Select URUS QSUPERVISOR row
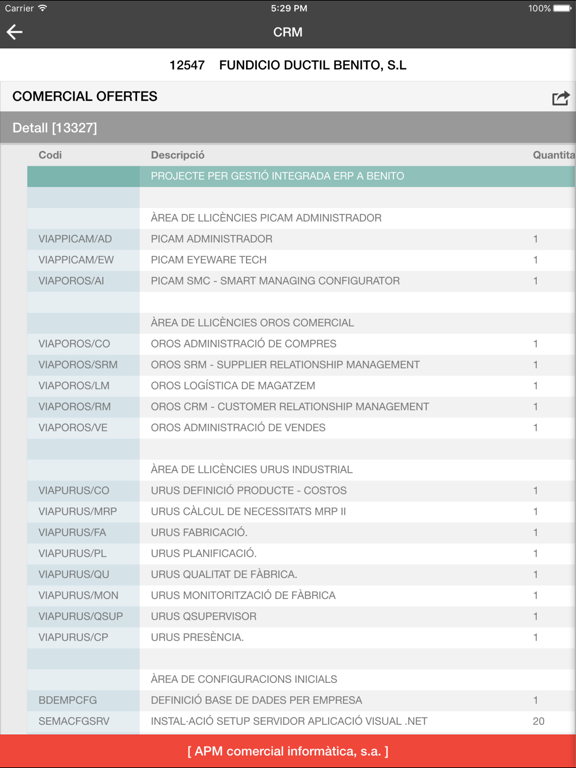The height and width of the screenshot is (768, 576). tap(301, 617)
